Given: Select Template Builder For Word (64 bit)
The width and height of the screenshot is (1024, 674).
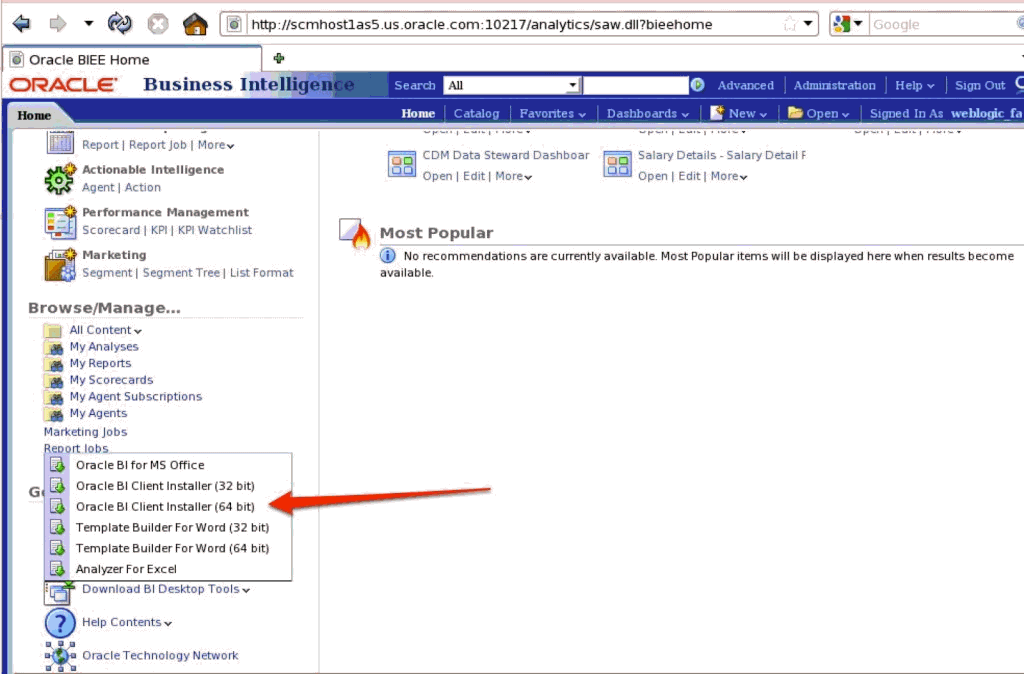Looking at the screenshot, I should (x=168, y=549).
